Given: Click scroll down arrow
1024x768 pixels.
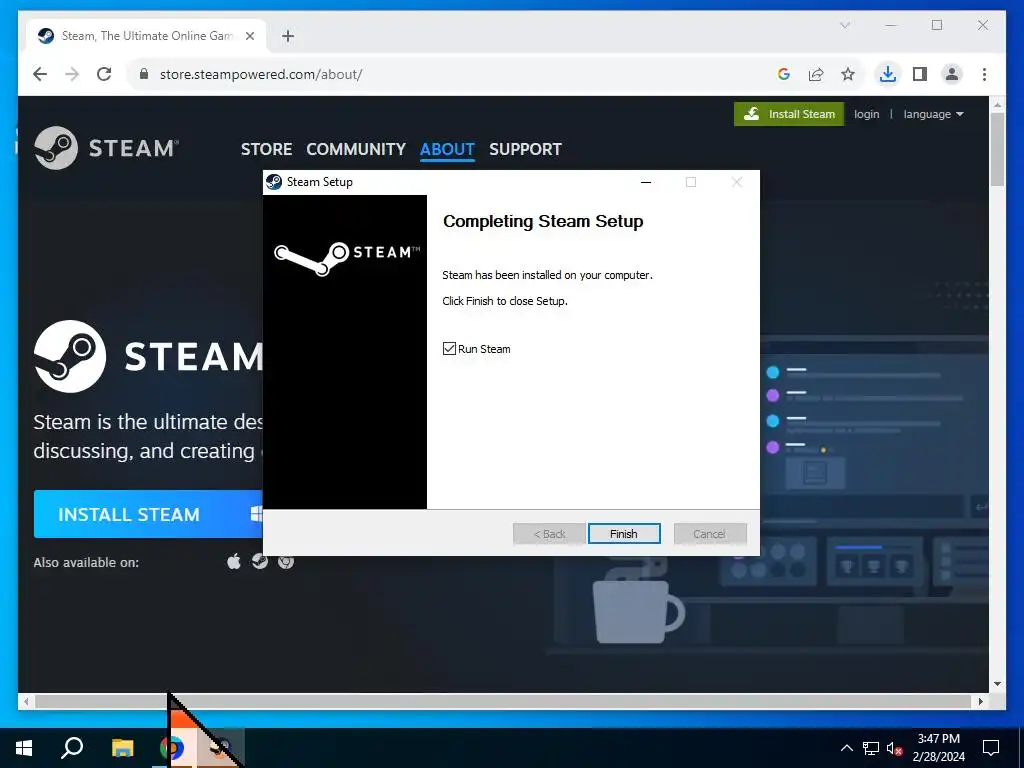Looking at the screenshot, I should [x=997, y=684].
